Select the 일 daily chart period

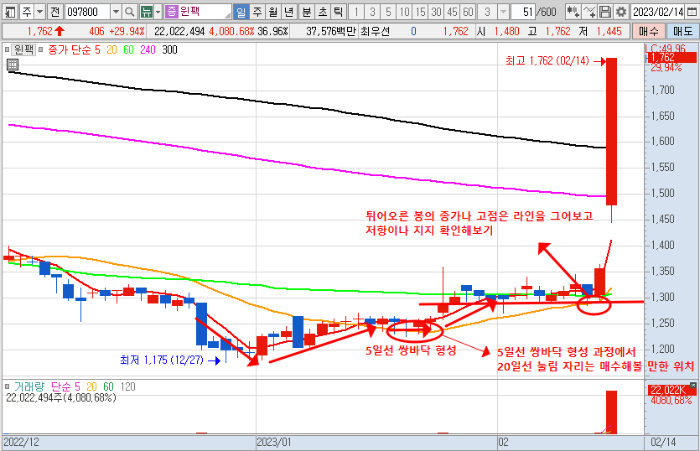point(241,12)
